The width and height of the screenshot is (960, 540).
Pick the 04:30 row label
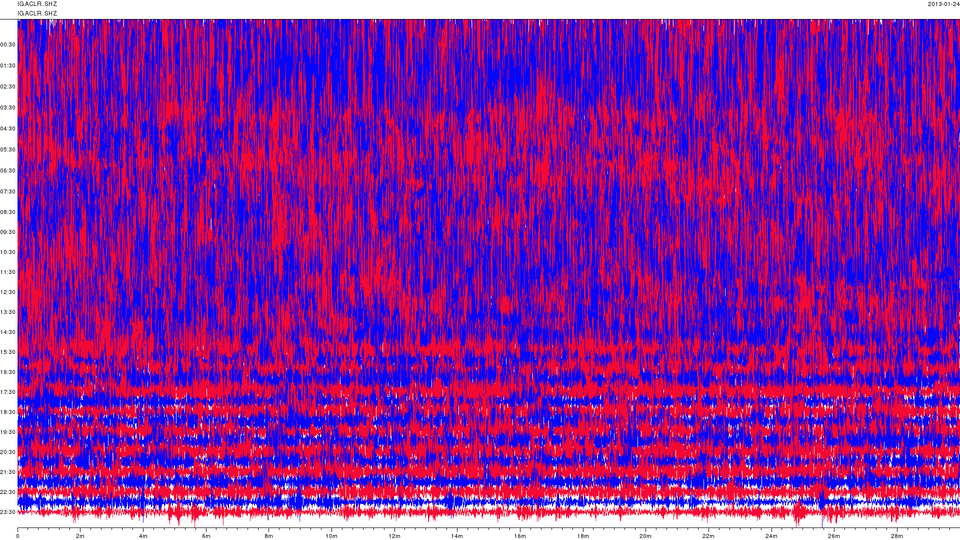(x=7, y=129)
